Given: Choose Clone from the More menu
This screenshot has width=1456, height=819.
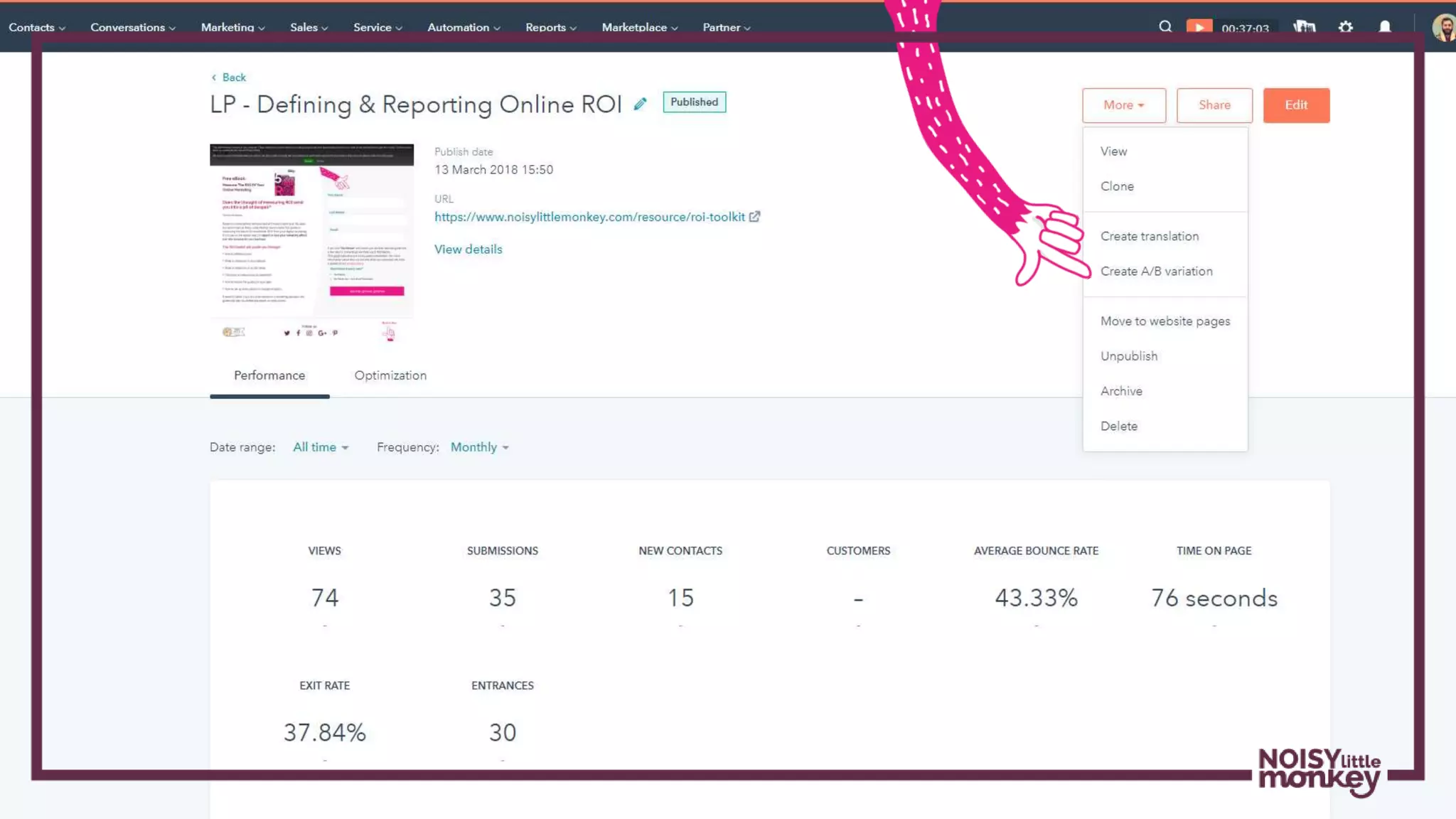Looking at the screenshot, I should pyautogui.click(x=1117, y=186).
